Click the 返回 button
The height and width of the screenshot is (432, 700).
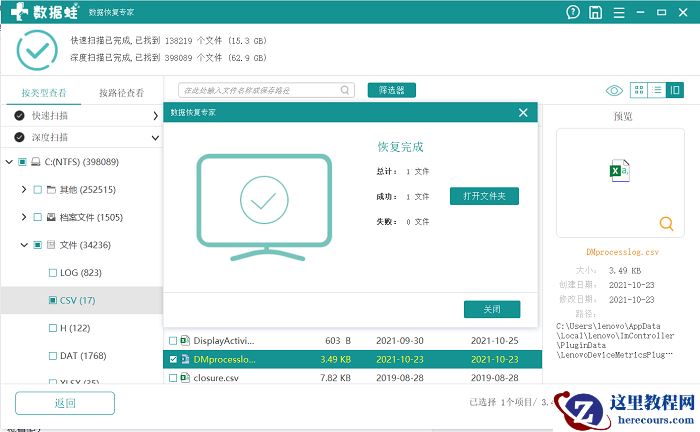(65, 403)
